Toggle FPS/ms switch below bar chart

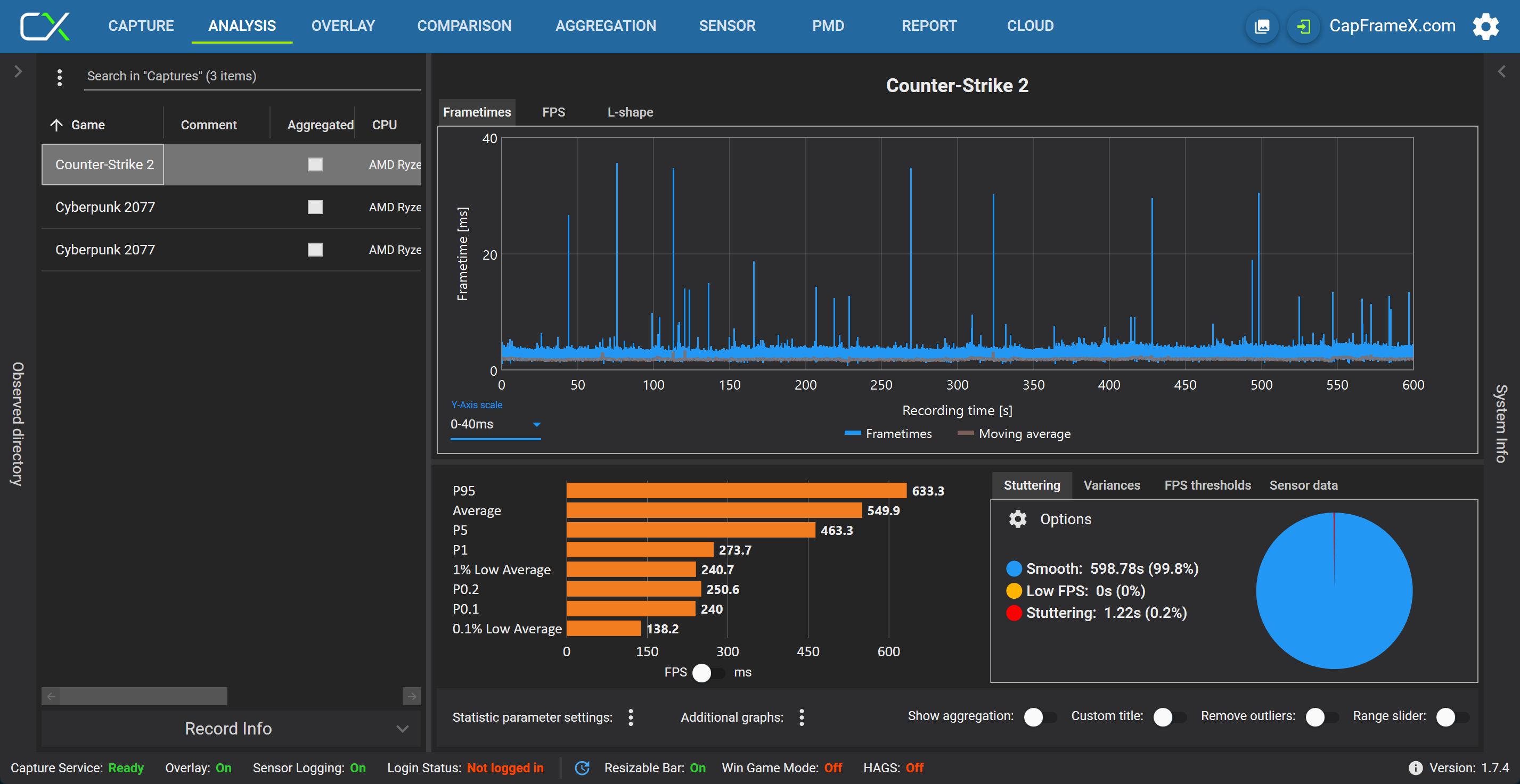[709, 672]
